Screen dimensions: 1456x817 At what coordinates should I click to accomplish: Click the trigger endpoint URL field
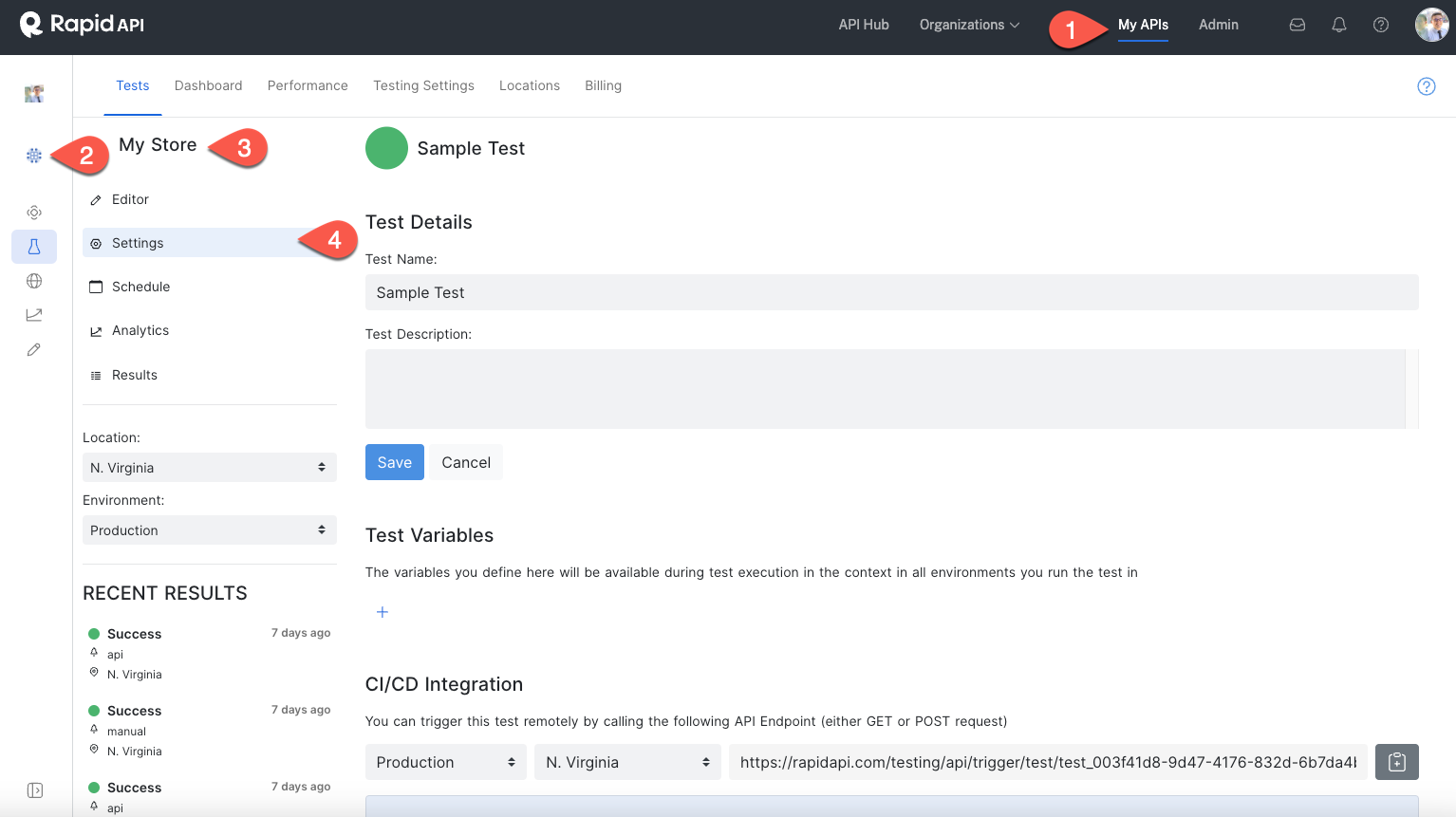(1048, 762)
